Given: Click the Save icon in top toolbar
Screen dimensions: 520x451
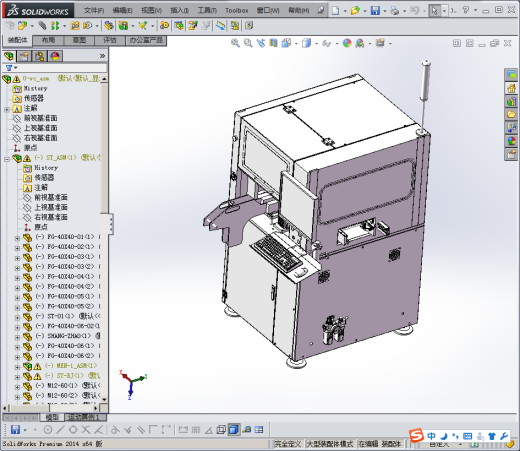Looking at the screenshot, I should point(375,11).
